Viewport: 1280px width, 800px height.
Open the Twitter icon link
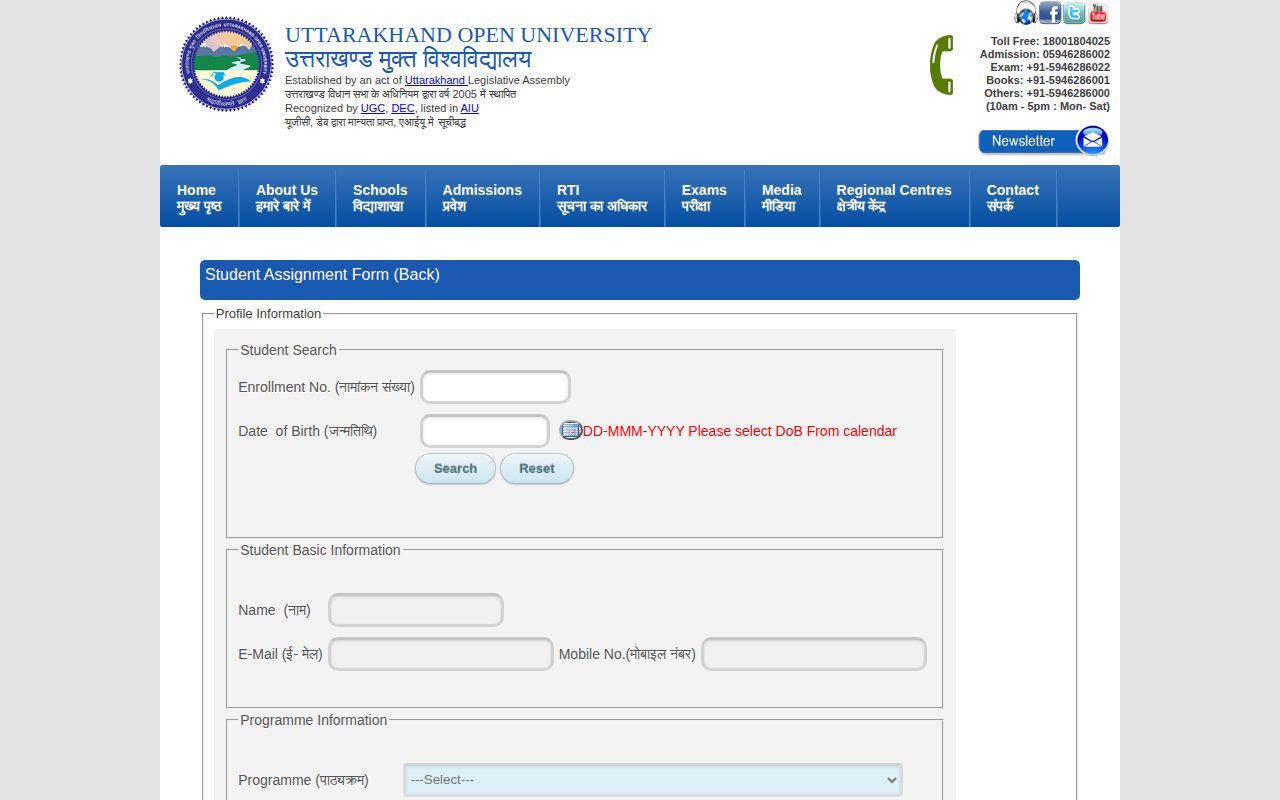point(1074,13)
